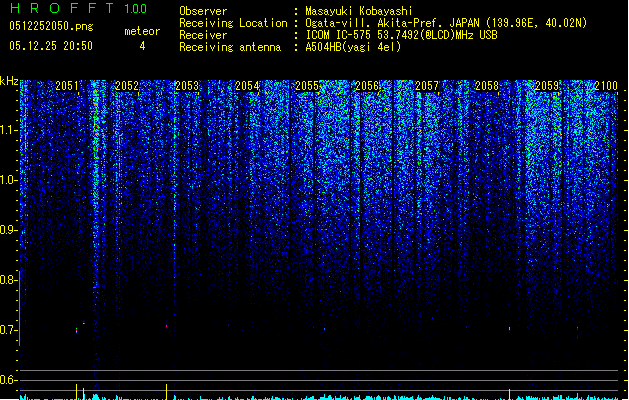Click the 2052 time axis label

pos(127,86)
